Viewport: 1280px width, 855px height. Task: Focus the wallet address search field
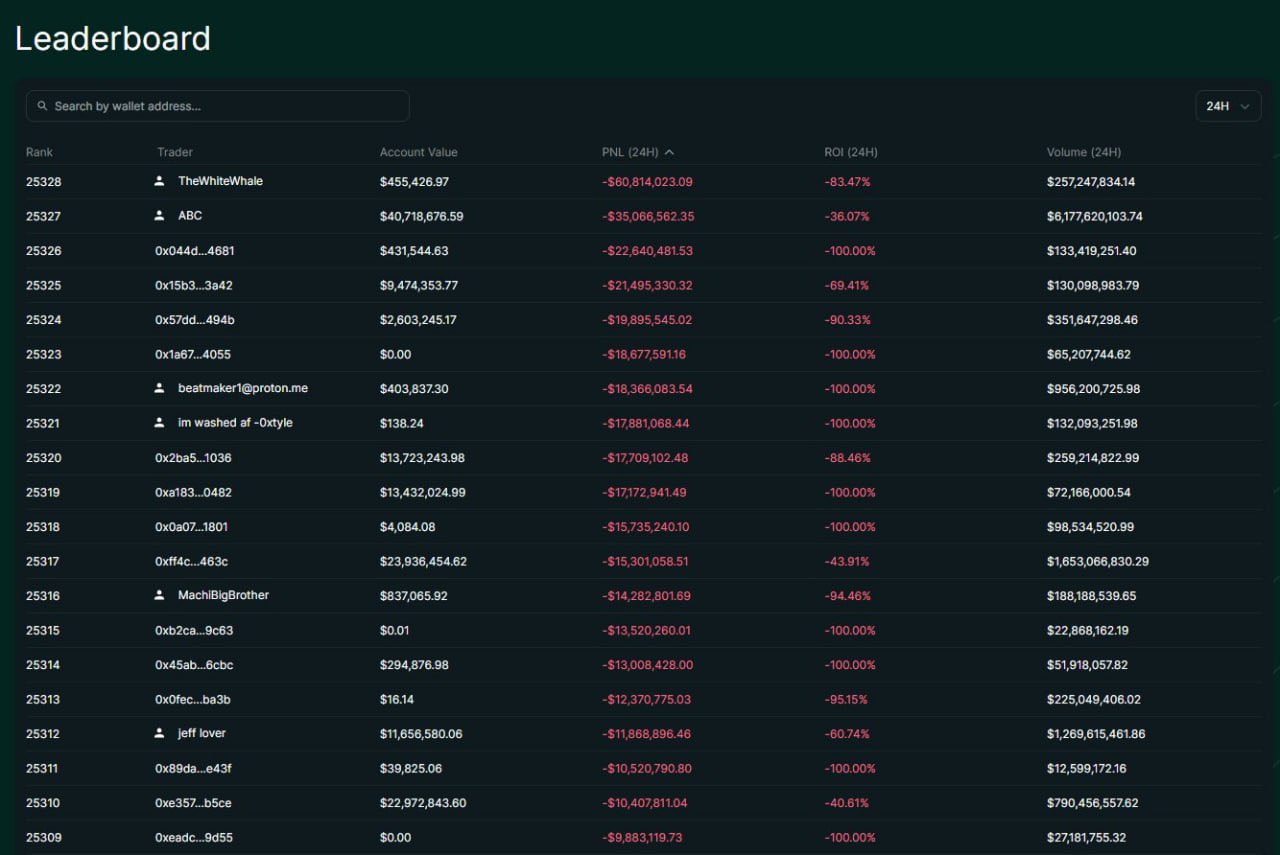(225, 106)
